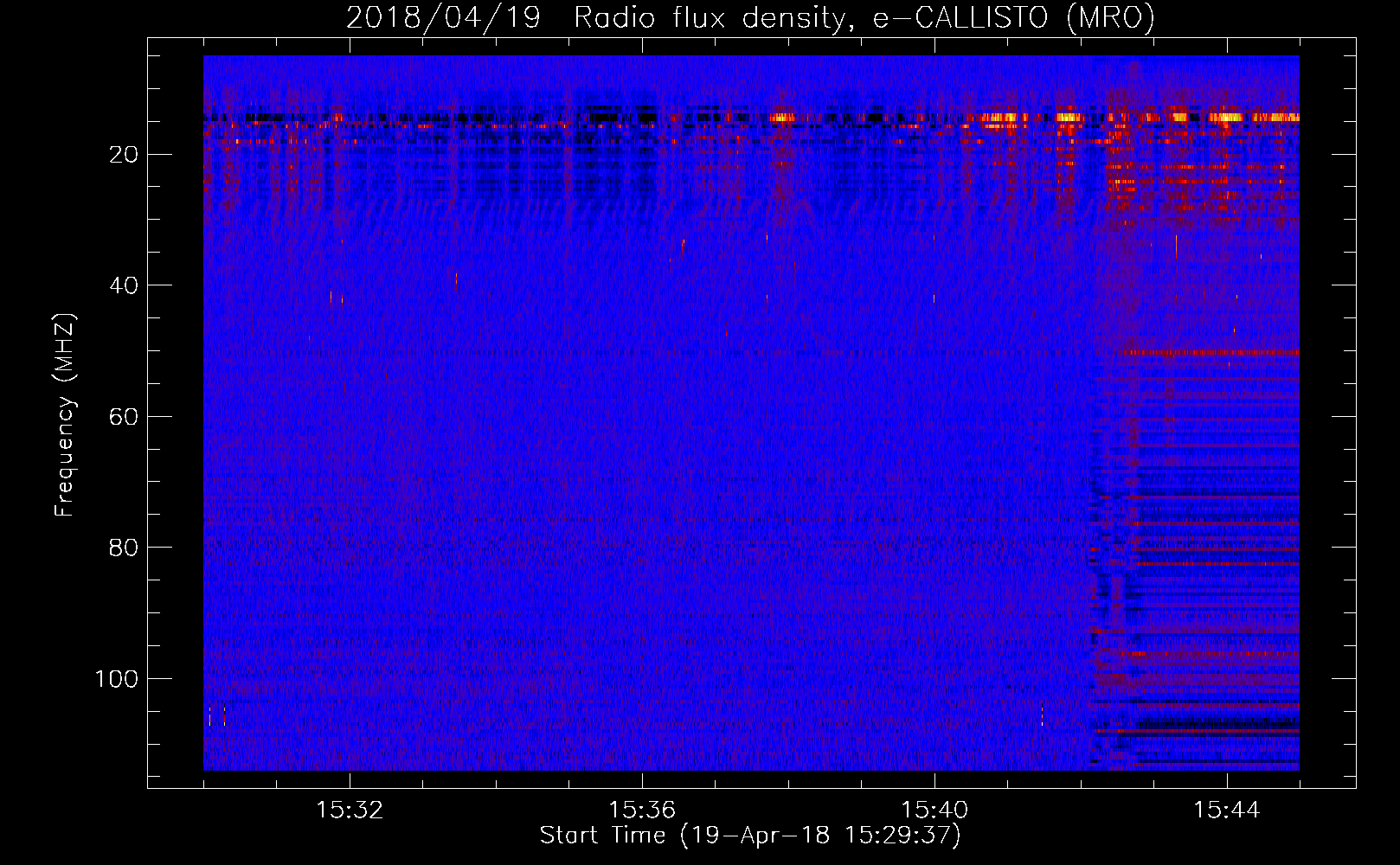Click the 60 frequency tick label
The width and height of the screenshot is (1400, 865).
[124, 417]
